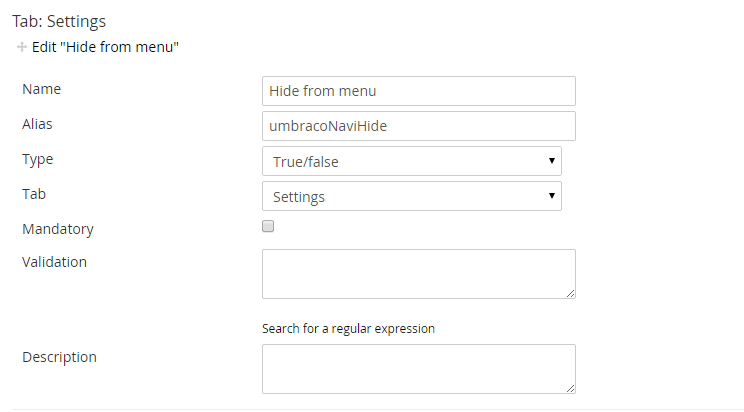Click the Name label
The height and width of the screenshot is (412, 744).
click(42, 89)
